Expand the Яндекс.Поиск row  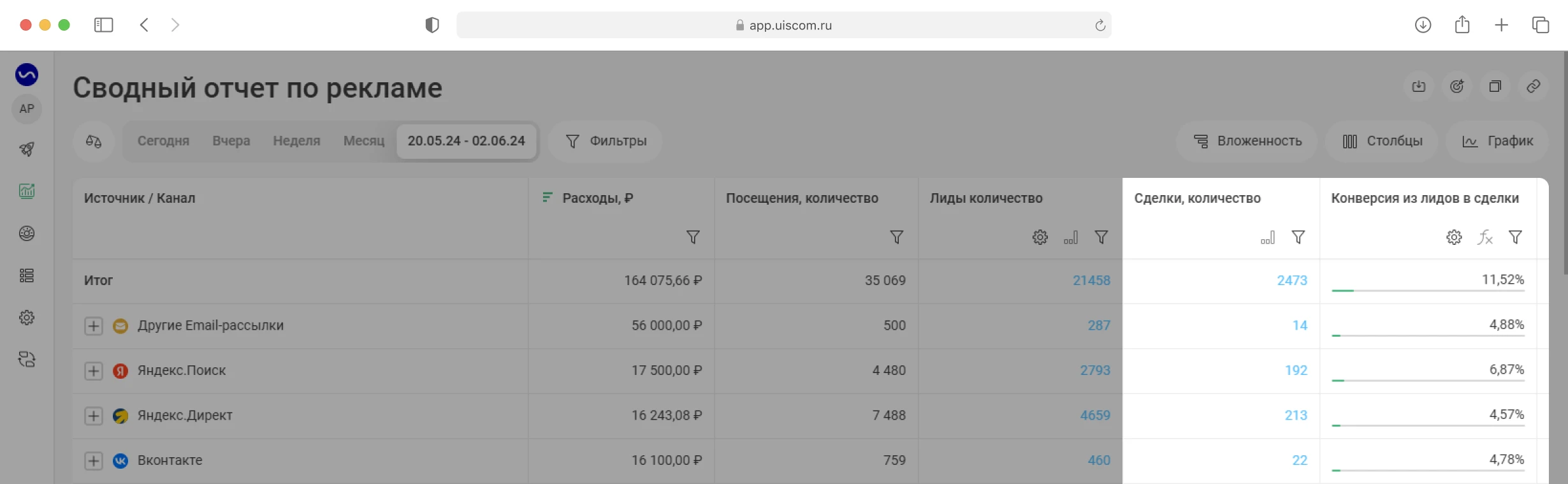[x=94, y=371]
